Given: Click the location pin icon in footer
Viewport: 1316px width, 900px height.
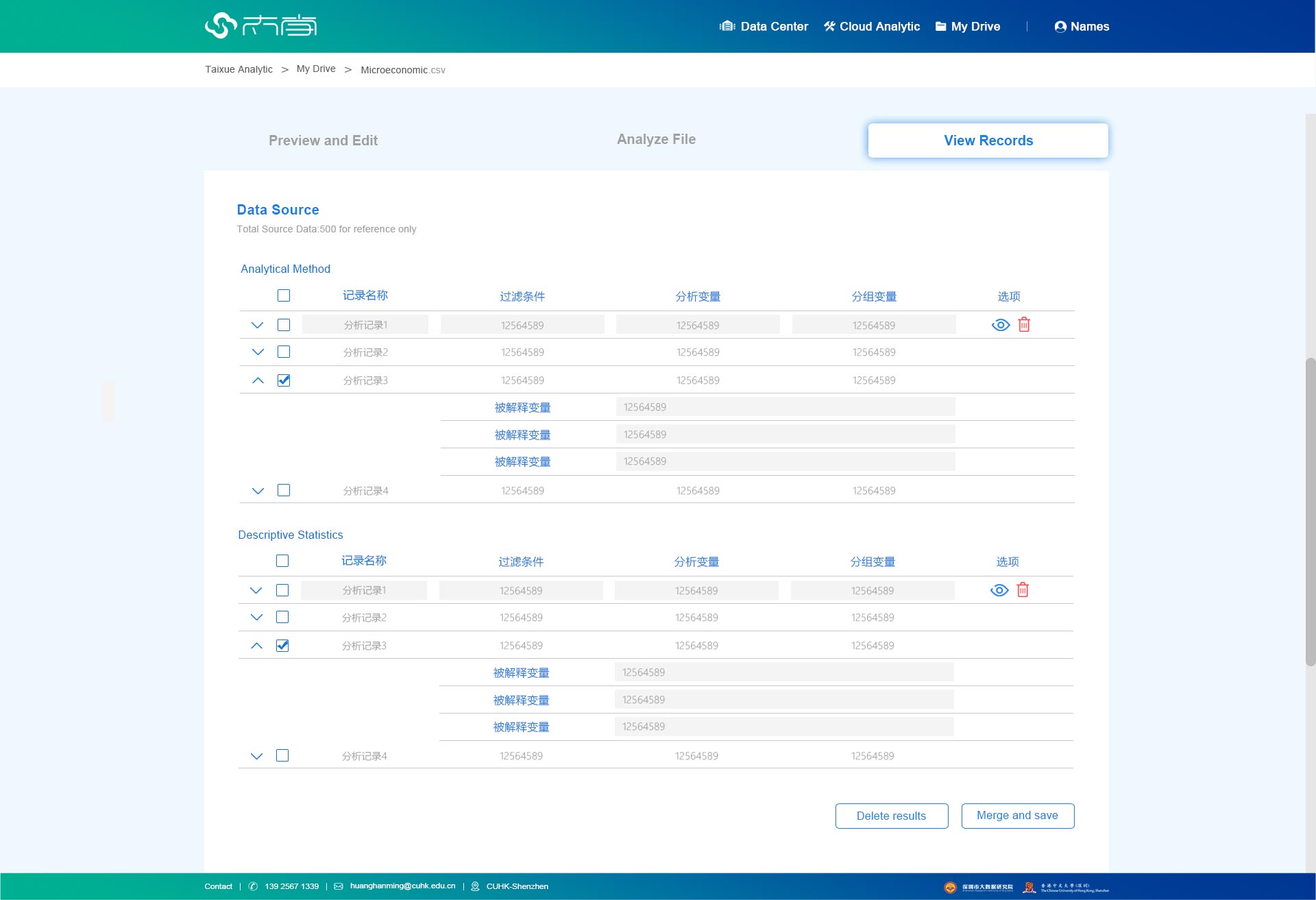Looking at the screenshot, I should (x=475, y=886).
